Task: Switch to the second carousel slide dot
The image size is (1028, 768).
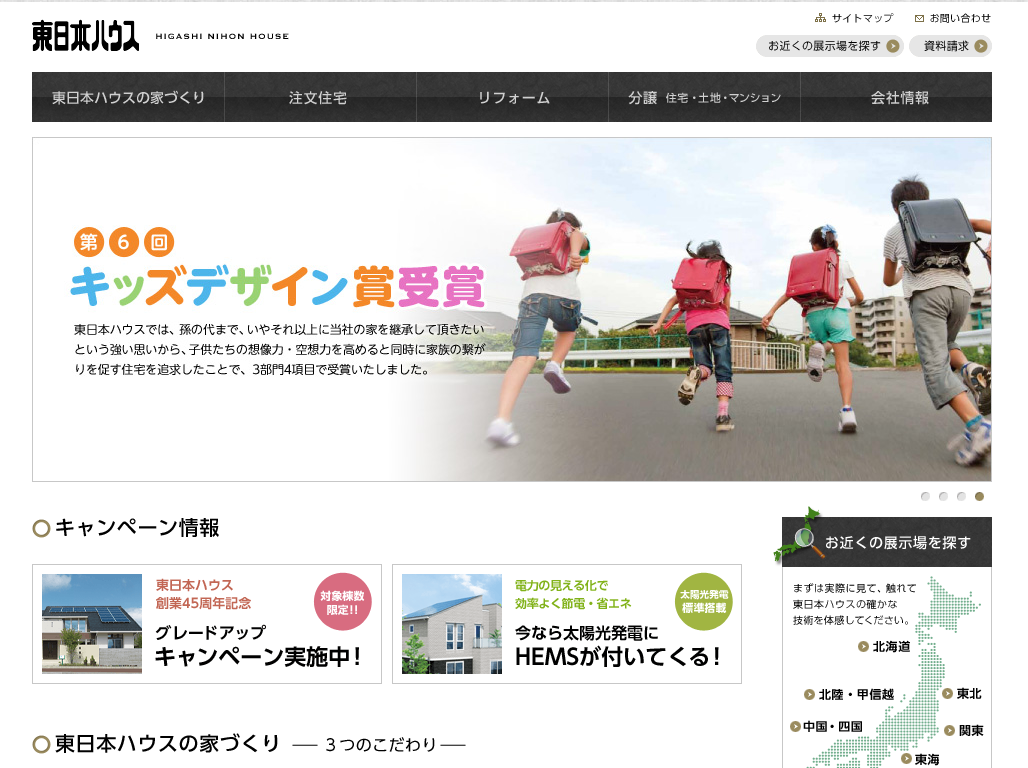Action: (x=943, y=496)
